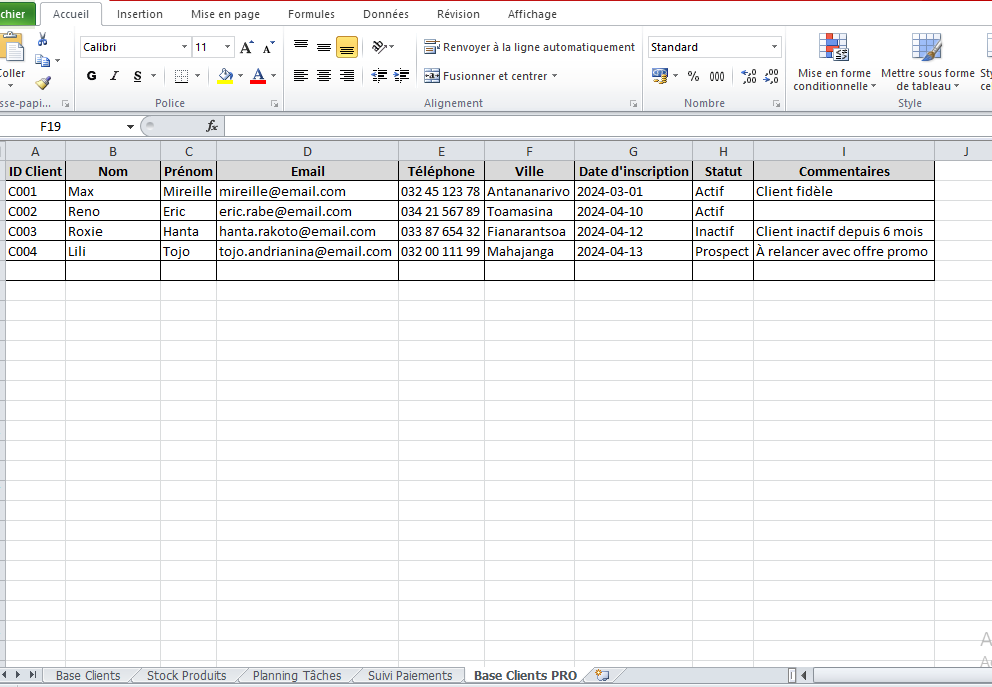The width and height of the screenshot is (992, 687).
Task: Insert a new worksheet tab
Action: click(x=602, y=676)
